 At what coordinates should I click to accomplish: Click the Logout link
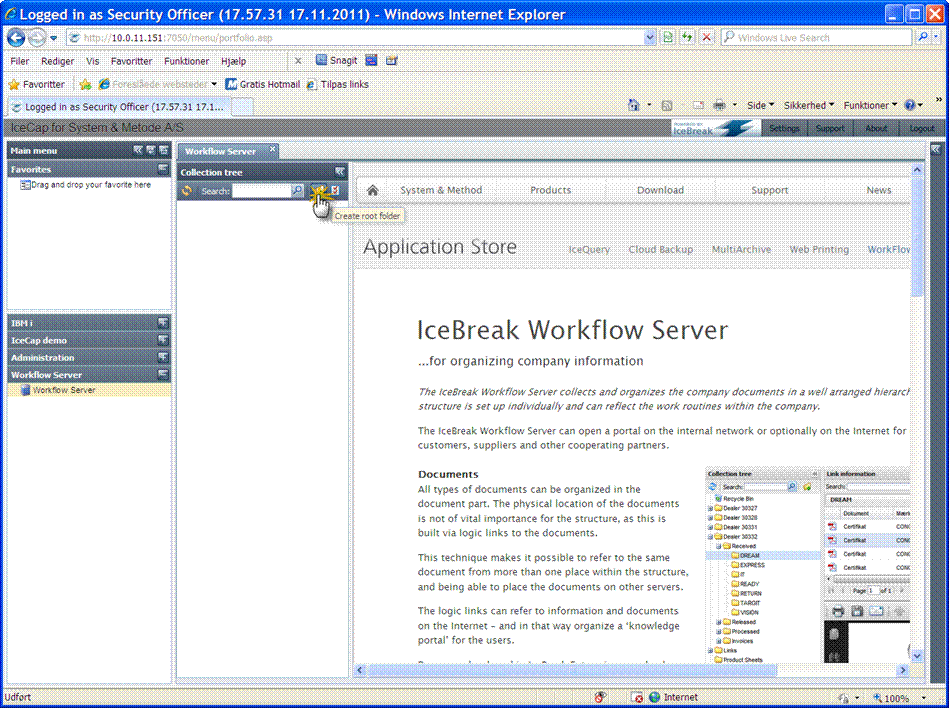922,128
